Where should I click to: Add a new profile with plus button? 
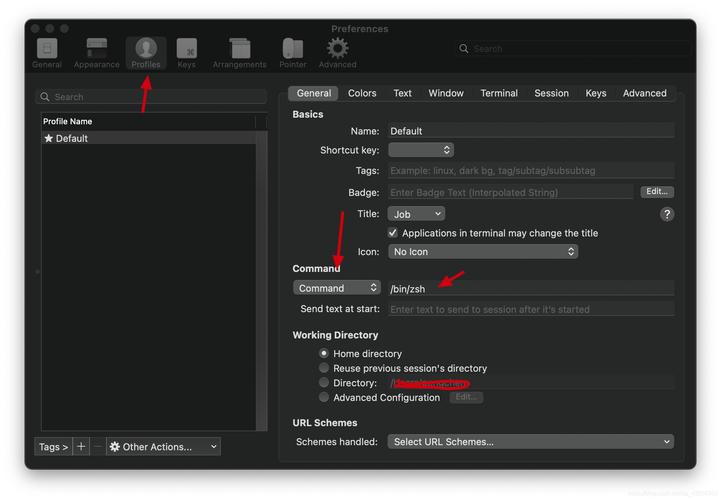(82, 447)
